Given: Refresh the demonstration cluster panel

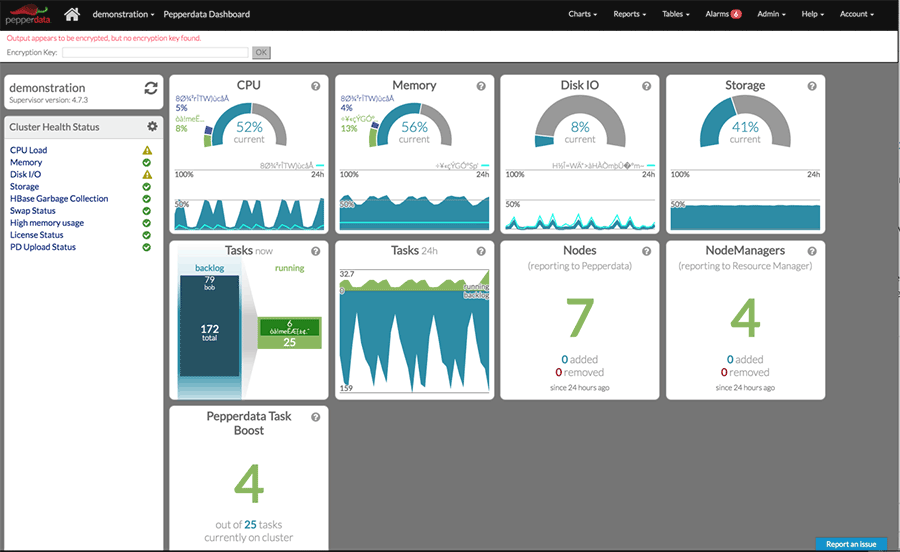Looking at the screenshot, I should coord(150,88).
